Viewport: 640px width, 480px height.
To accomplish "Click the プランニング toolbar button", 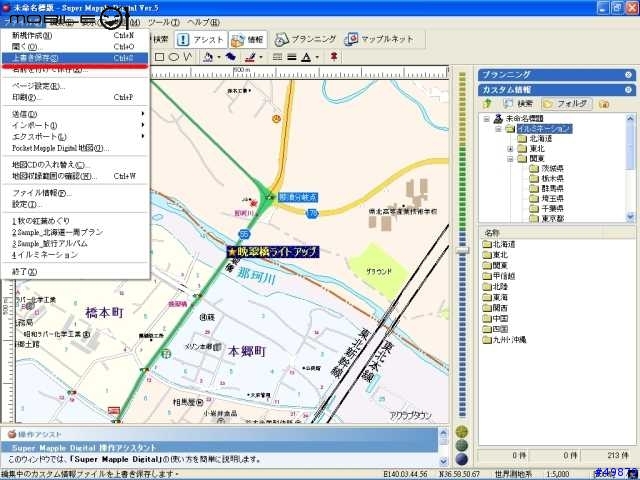I will click(x=305, y=39).
